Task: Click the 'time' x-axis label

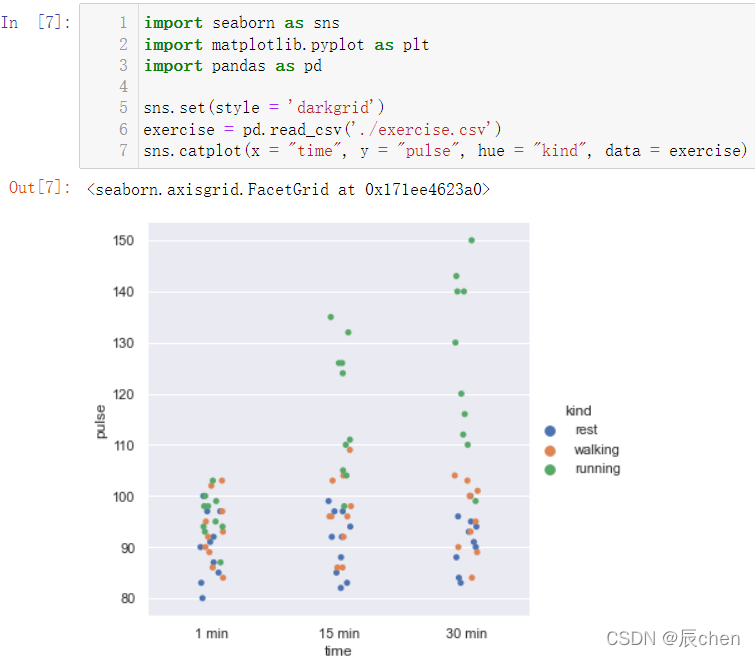Action: (338, 651)
